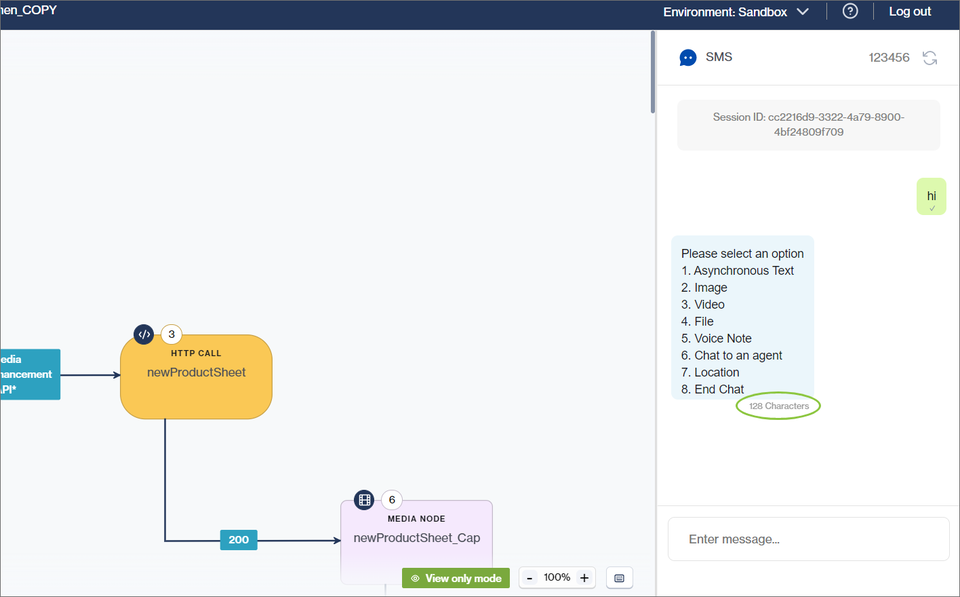
Task: Expand the Environment: Sandbox dropdown
Action: [735, 12]
